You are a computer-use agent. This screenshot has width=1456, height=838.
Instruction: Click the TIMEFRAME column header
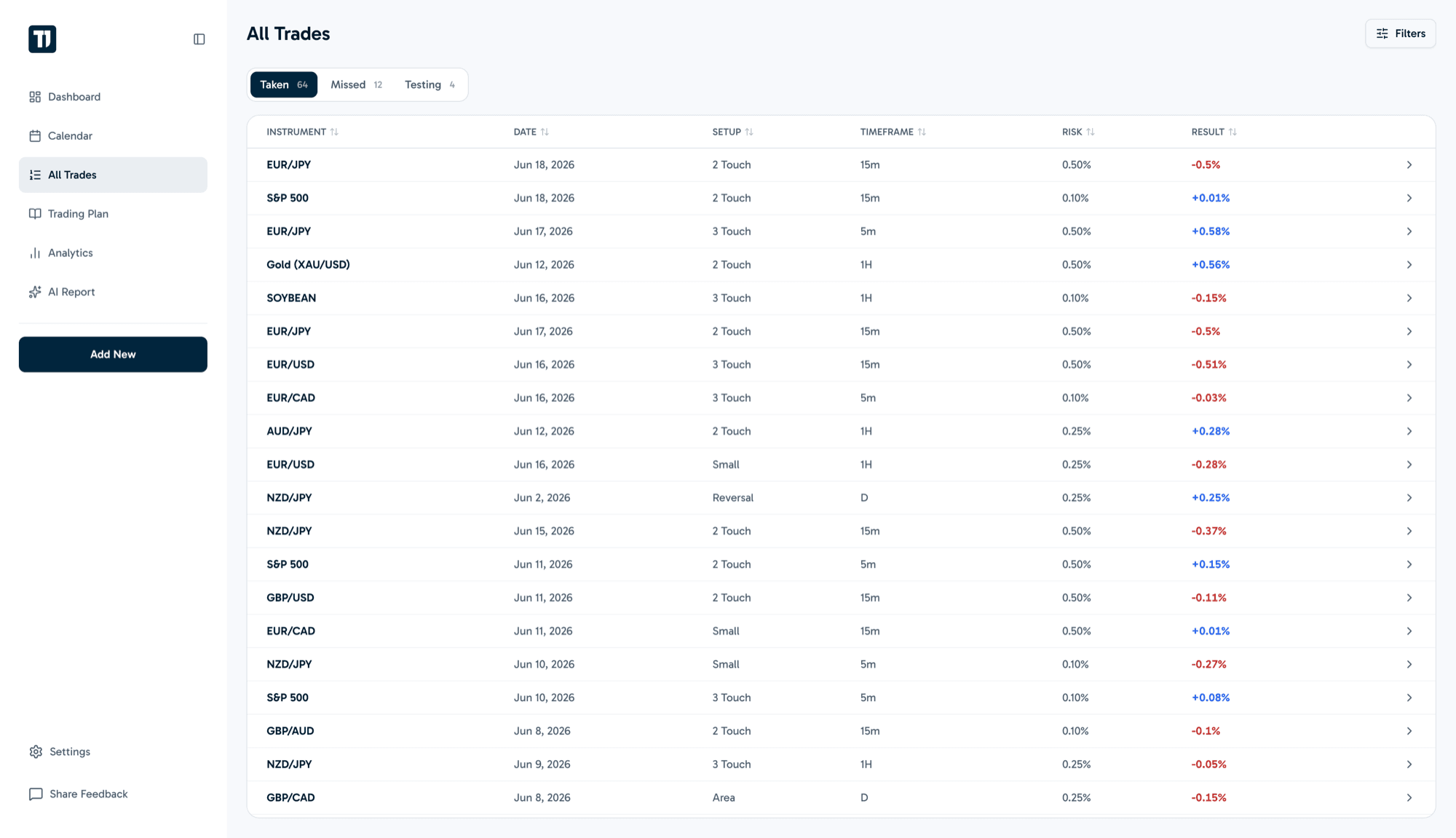(887, 132)
